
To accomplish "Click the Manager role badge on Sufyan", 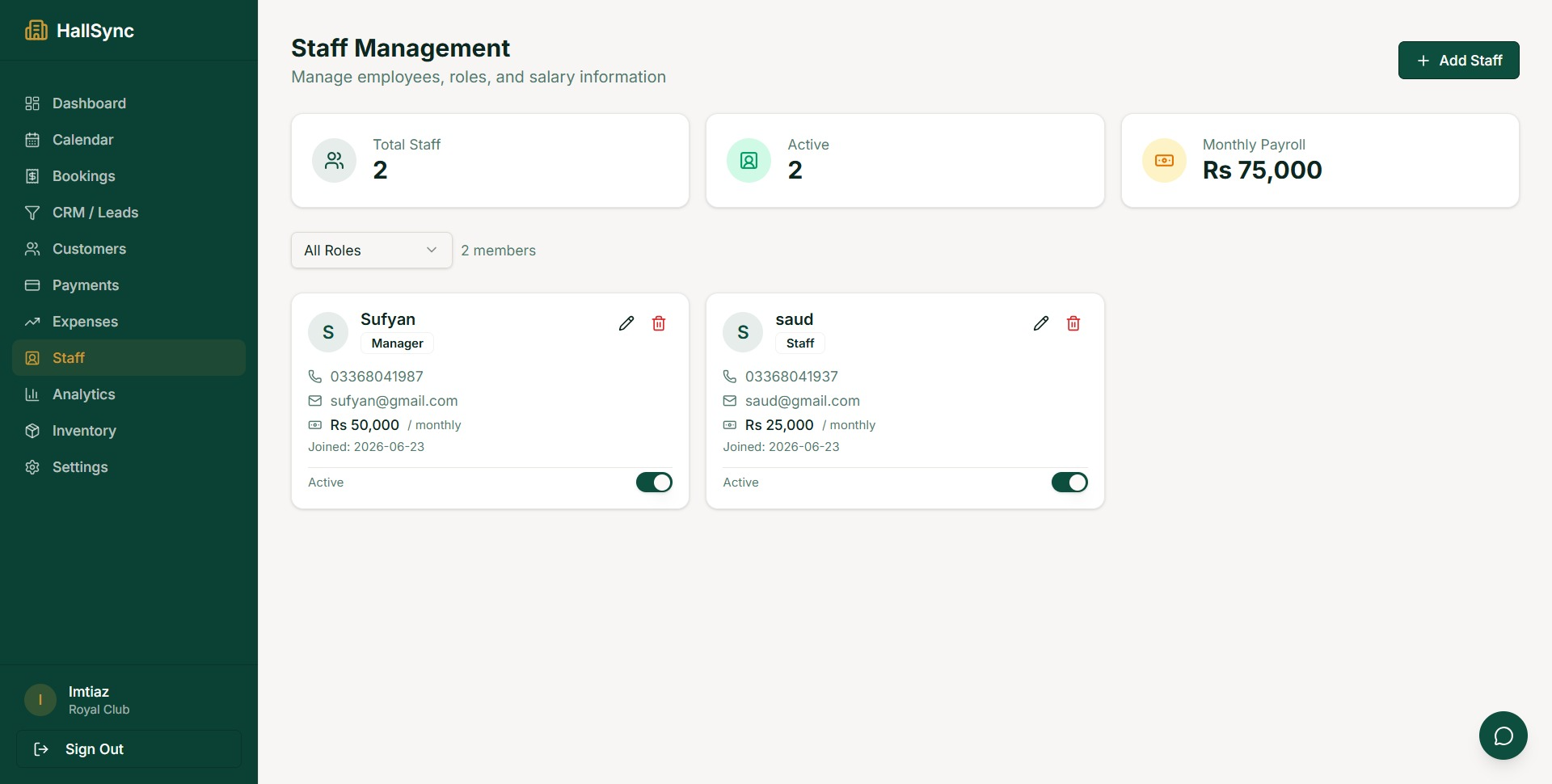I will (397, 344).
